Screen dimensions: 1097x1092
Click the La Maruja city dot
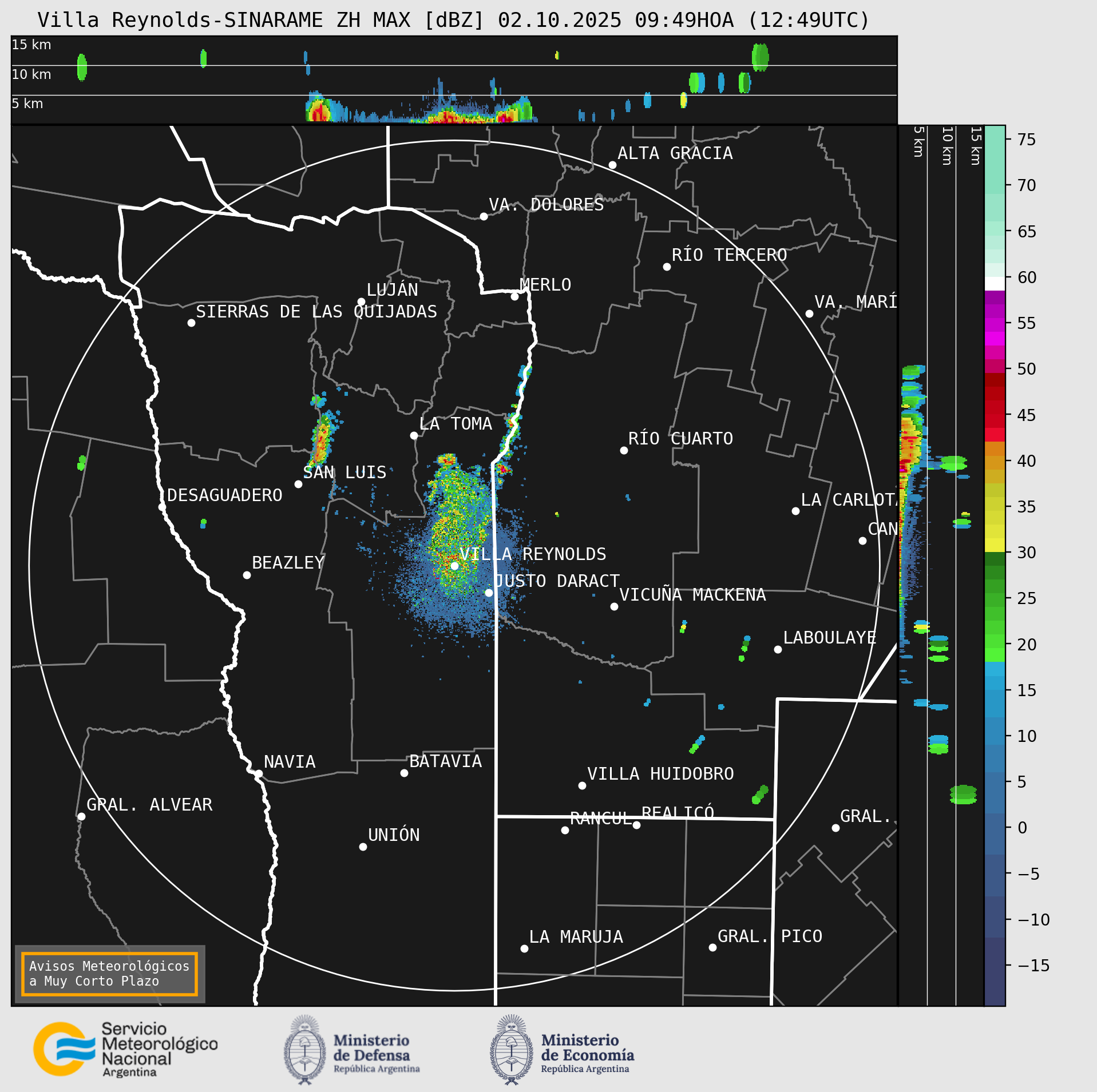(524, 948)
